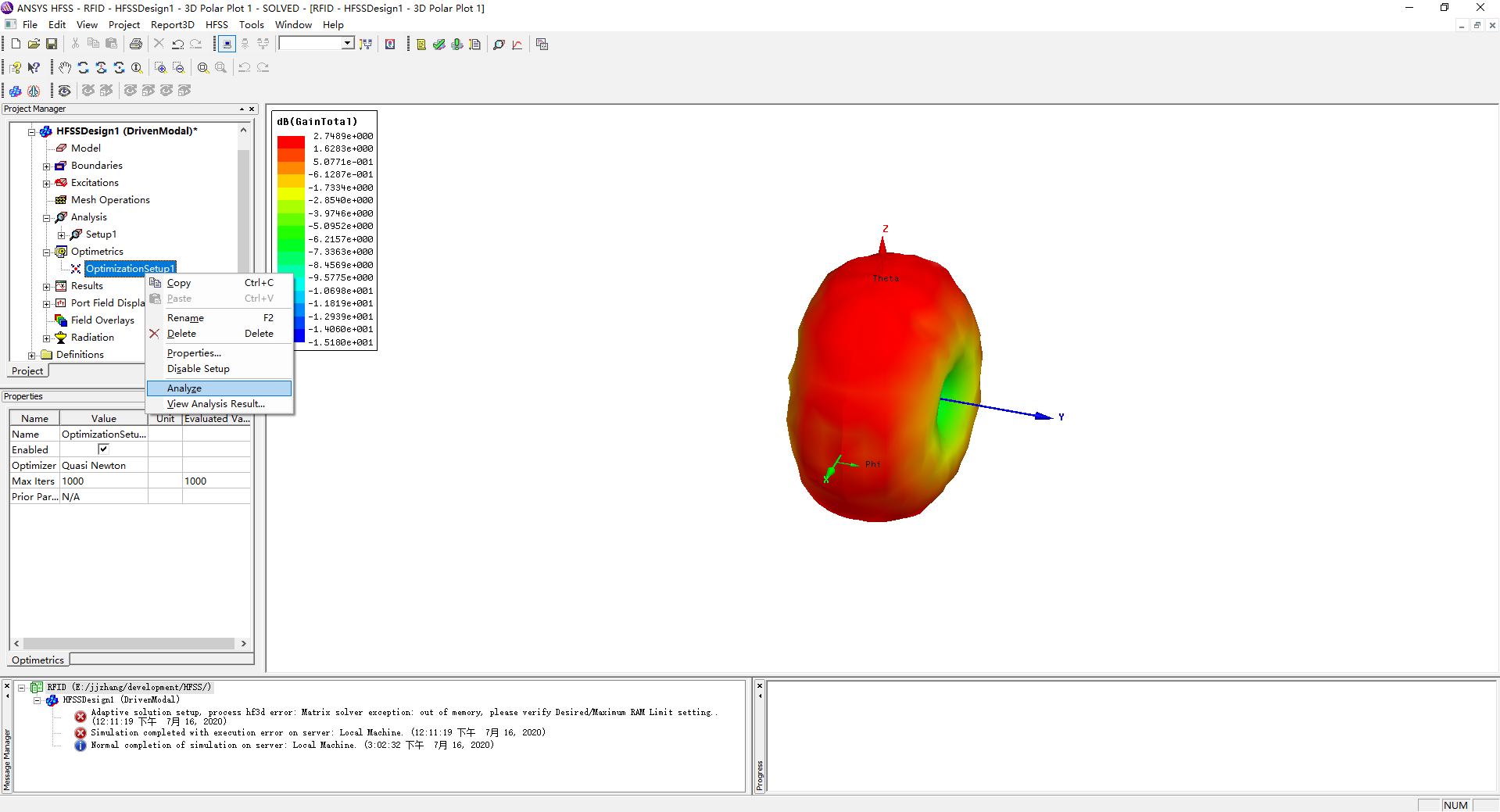Collapse the HFSSDesign1 tree node

32,131
